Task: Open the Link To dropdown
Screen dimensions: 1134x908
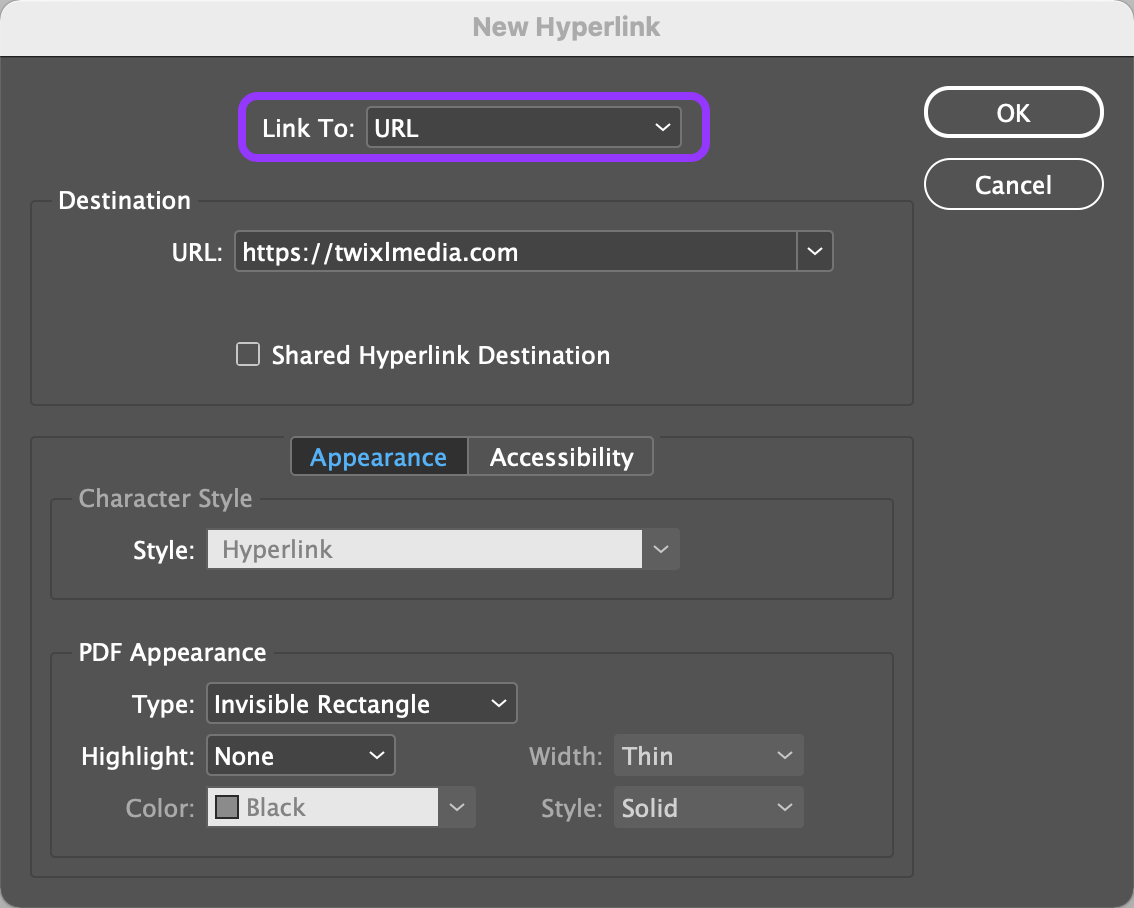Action: coord(524,127)
